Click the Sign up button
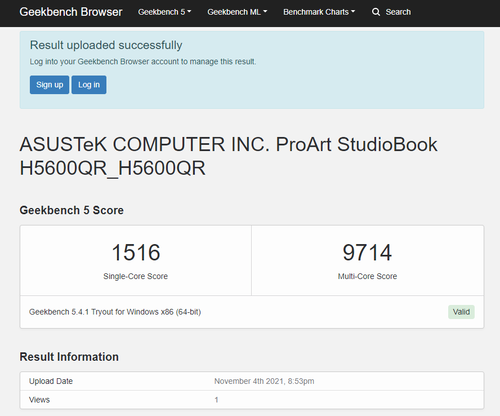This screenshot has height=416, width=500. (49, 85)
